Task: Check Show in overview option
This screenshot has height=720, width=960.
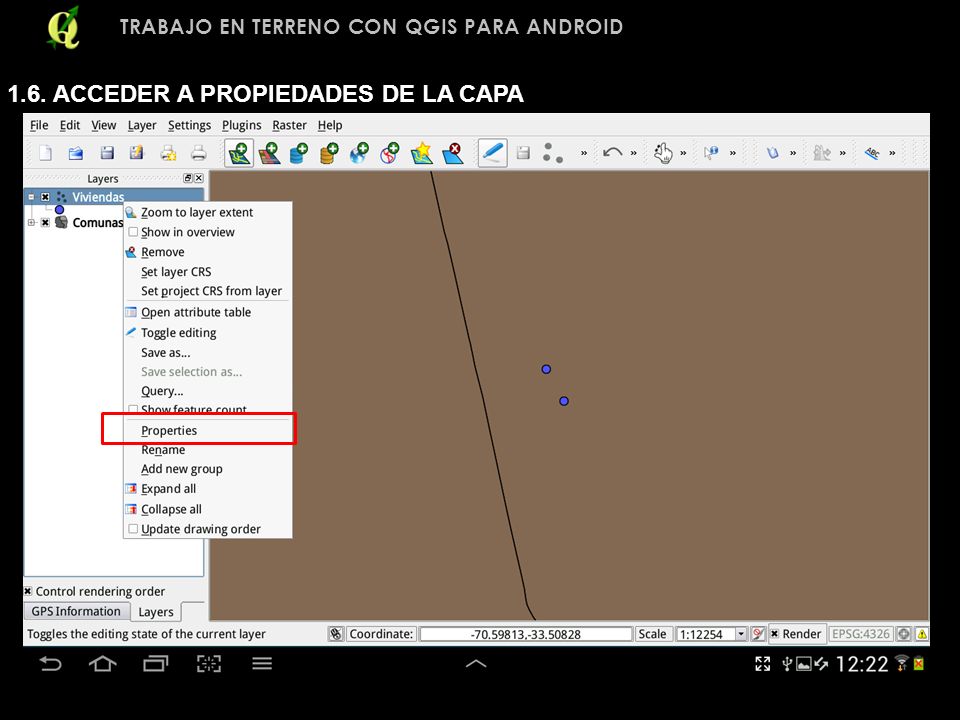Action: [133, 232]
